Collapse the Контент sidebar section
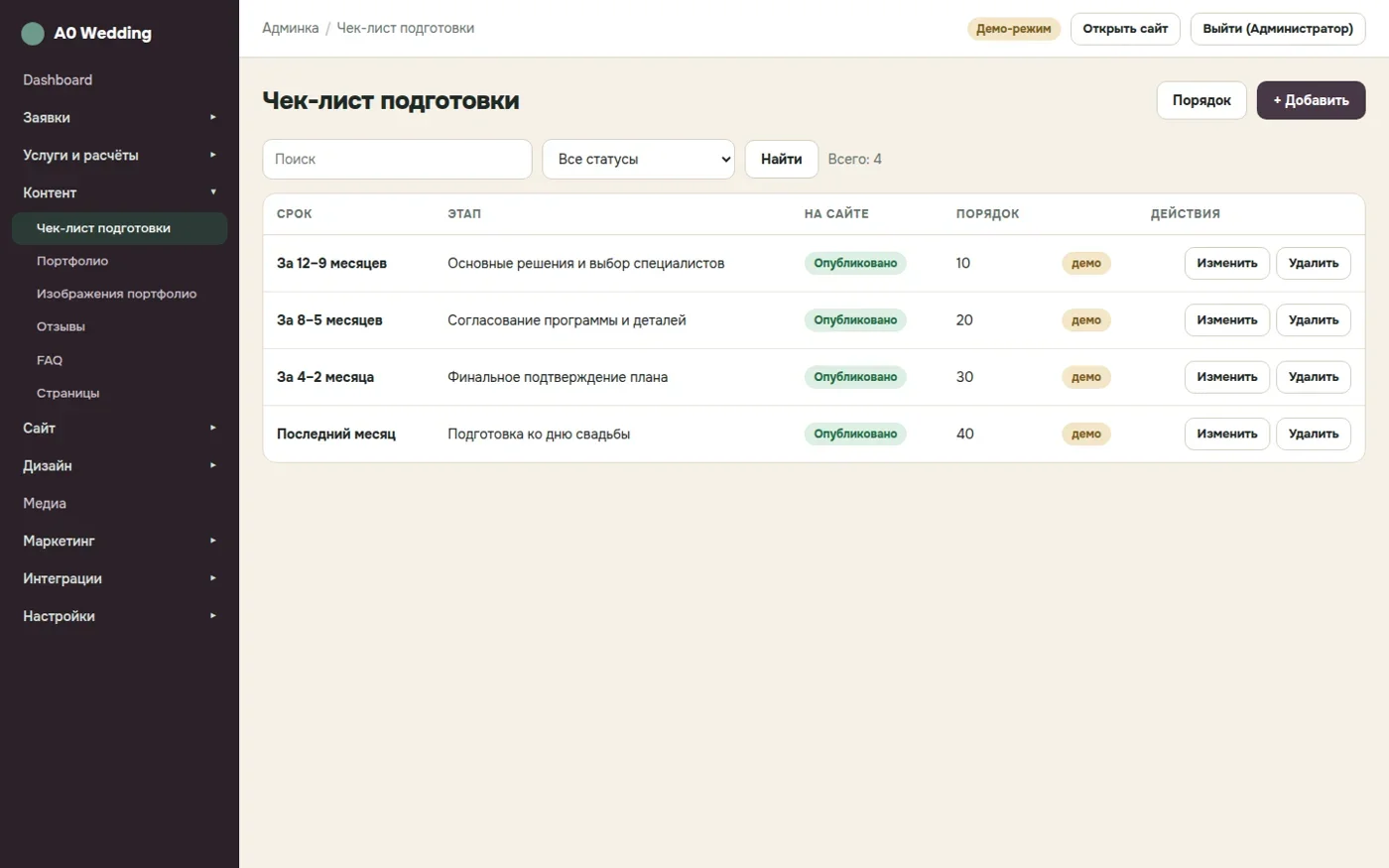This screenshot has height=868, width=1389. [119, 192]
